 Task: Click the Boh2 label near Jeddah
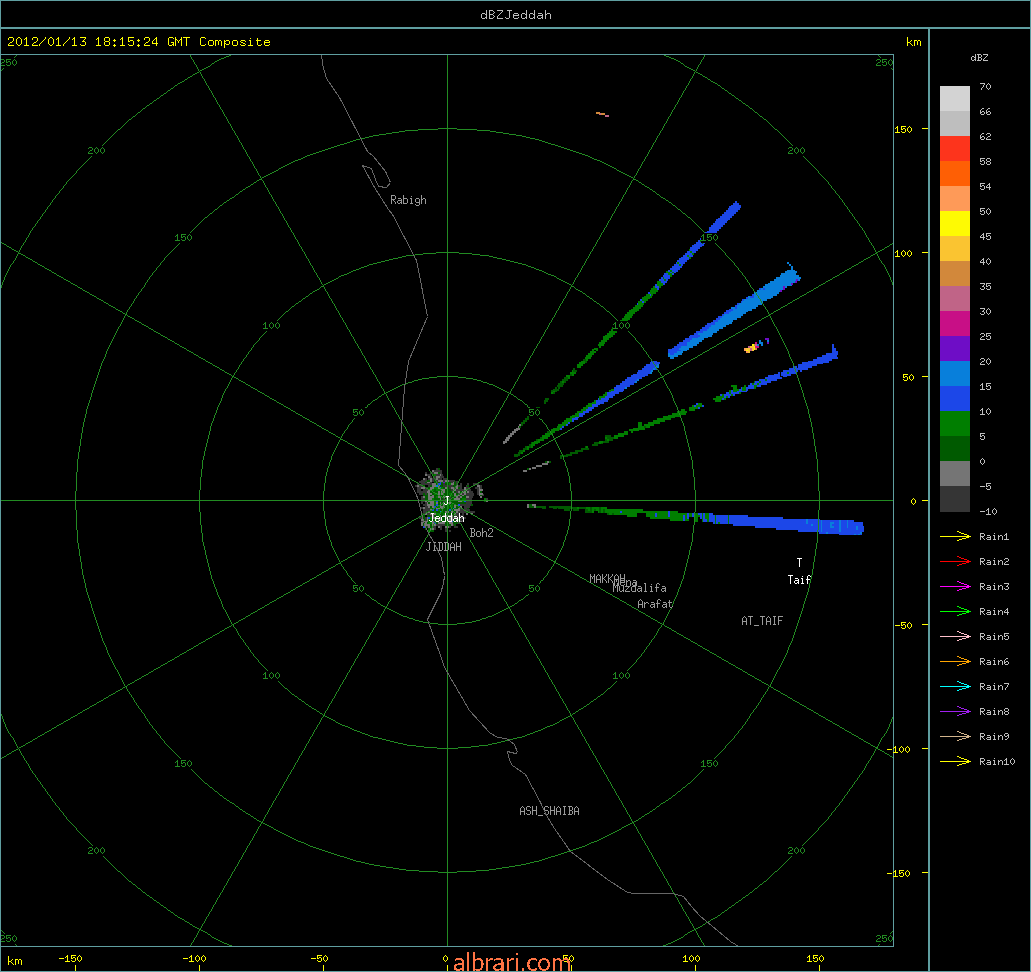tap(481, 533)
